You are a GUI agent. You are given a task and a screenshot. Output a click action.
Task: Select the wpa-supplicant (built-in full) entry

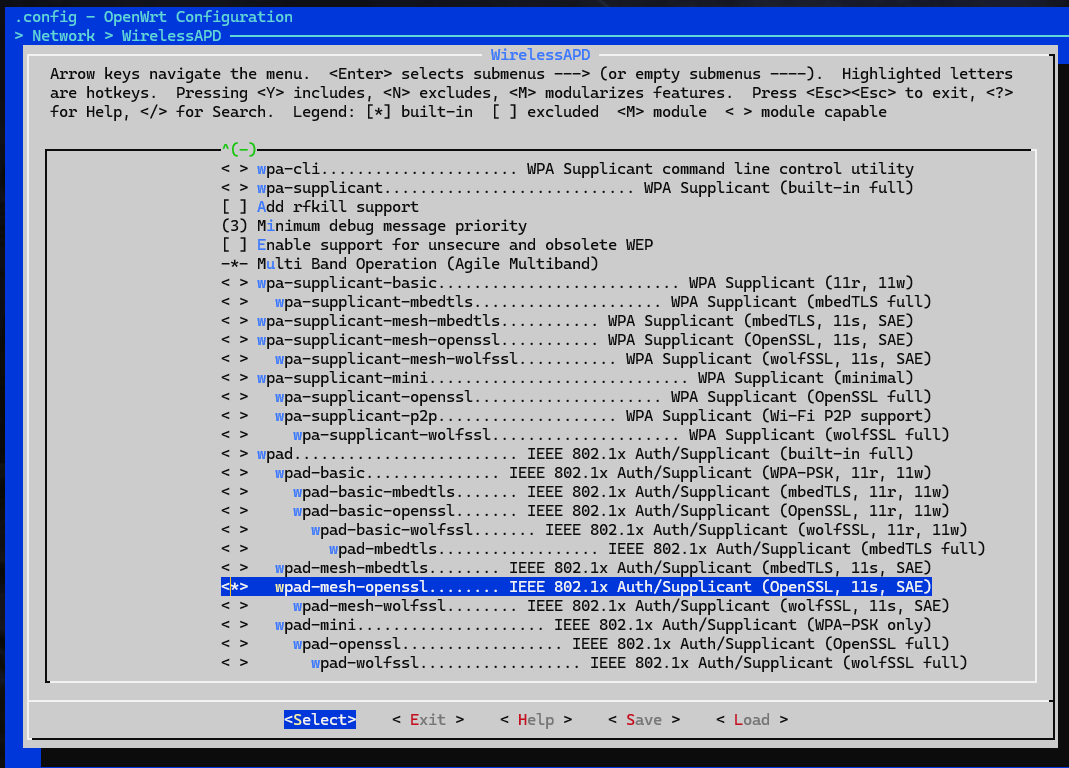pyautogui.click(x=567, y=188)
